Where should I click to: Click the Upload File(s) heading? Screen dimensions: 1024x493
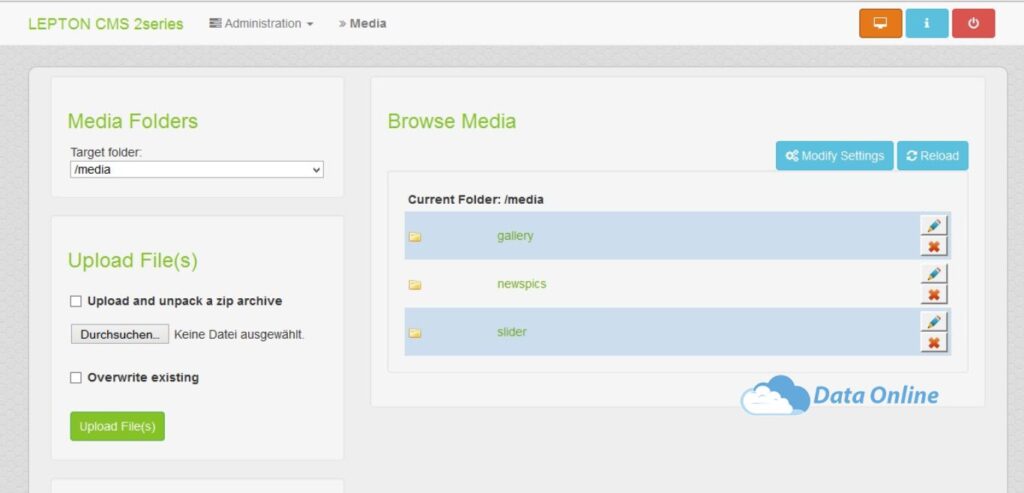coord(133,261)
